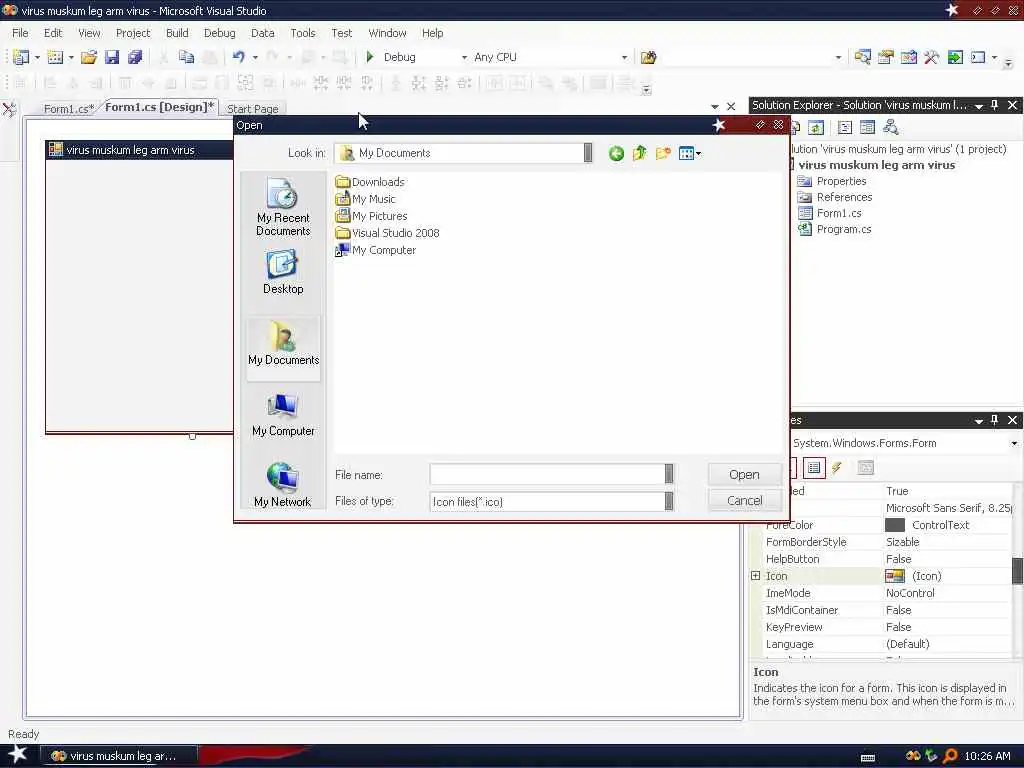Click the Undo toolbar icon

(x=238, y=57)
